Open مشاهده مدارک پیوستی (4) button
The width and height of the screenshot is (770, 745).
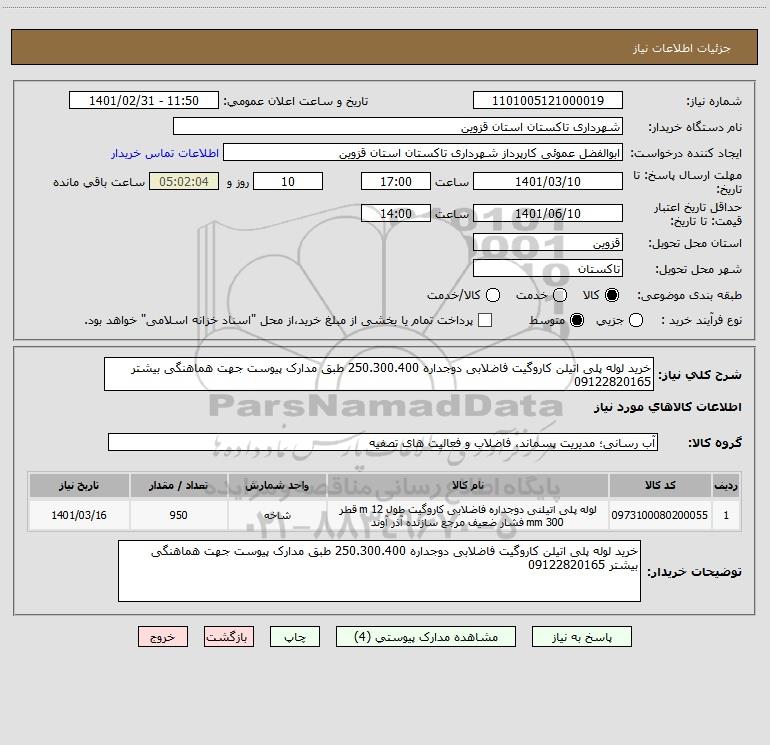[x=426, y=637]
